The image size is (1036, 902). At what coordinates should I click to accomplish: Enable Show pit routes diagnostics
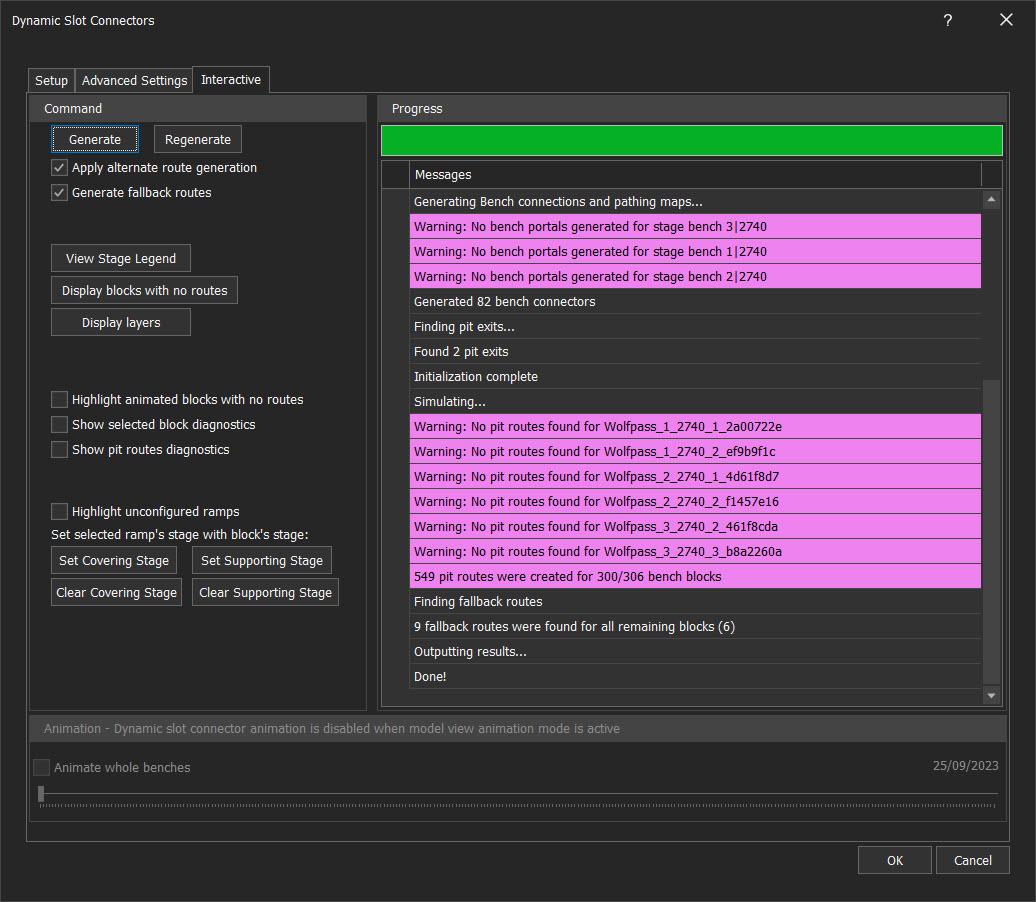60,450
